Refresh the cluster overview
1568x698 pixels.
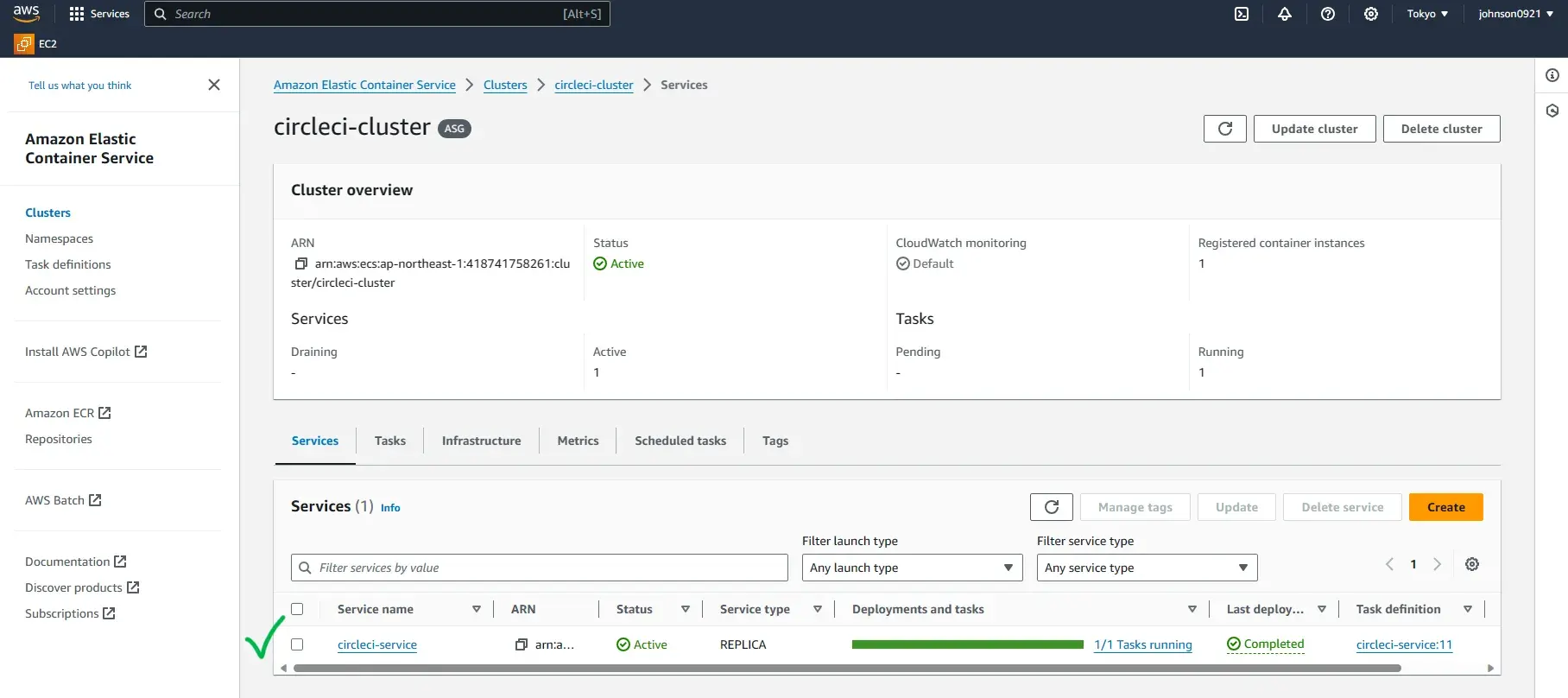pos(1224,129)
